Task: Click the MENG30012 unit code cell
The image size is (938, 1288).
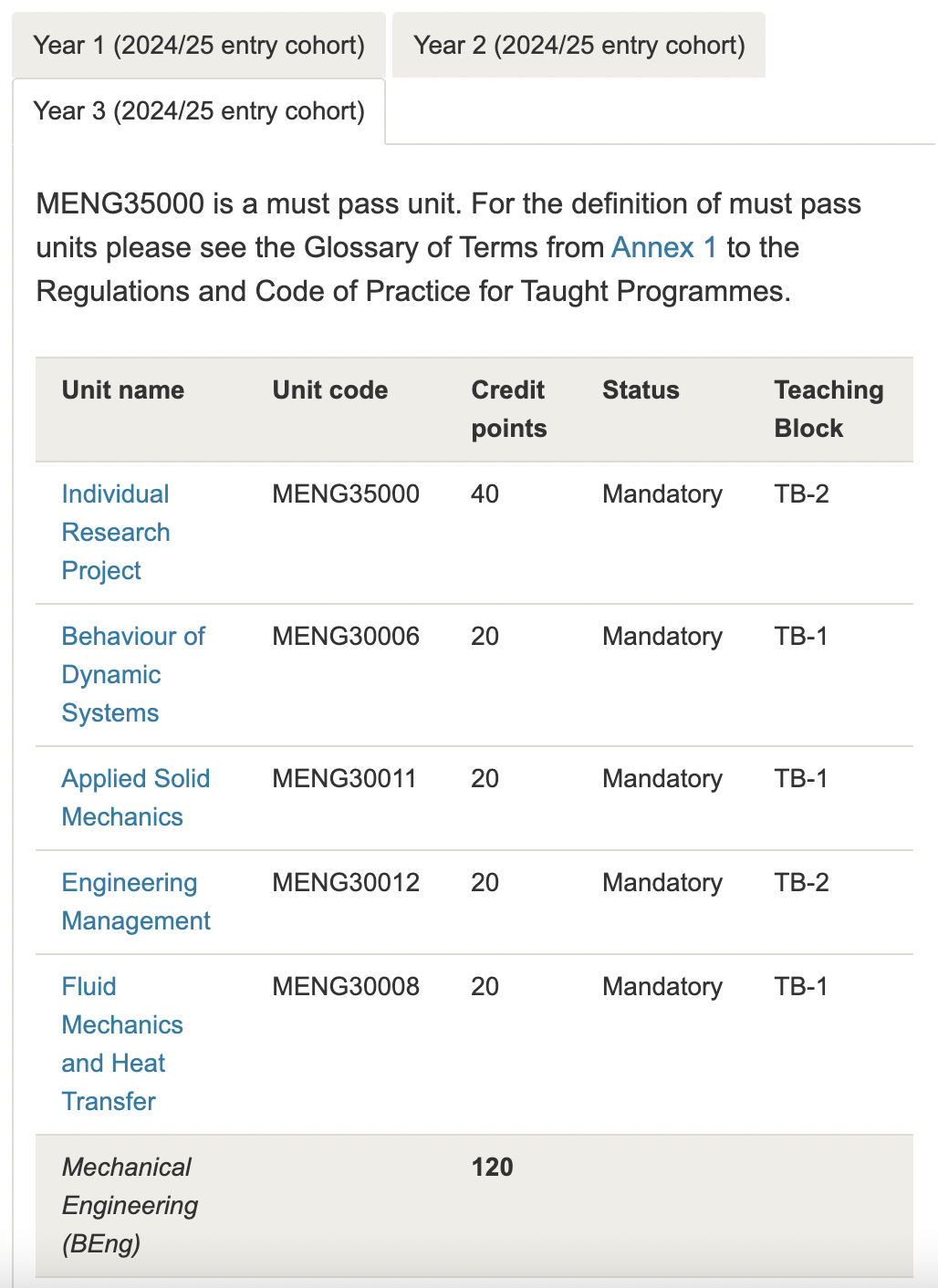Action: tap(346, 882)
